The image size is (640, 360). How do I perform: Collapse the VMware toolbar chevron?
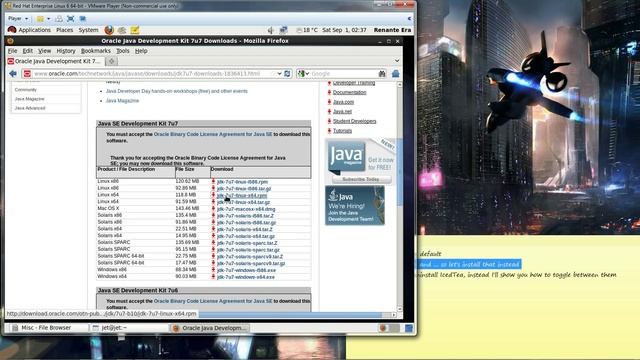409,18
